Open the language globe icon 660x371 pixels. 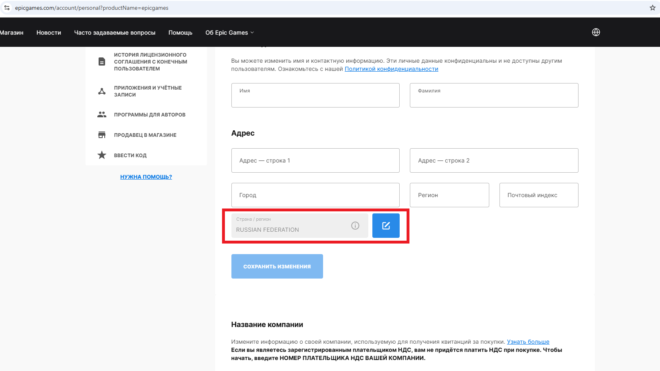click(596, 32)
